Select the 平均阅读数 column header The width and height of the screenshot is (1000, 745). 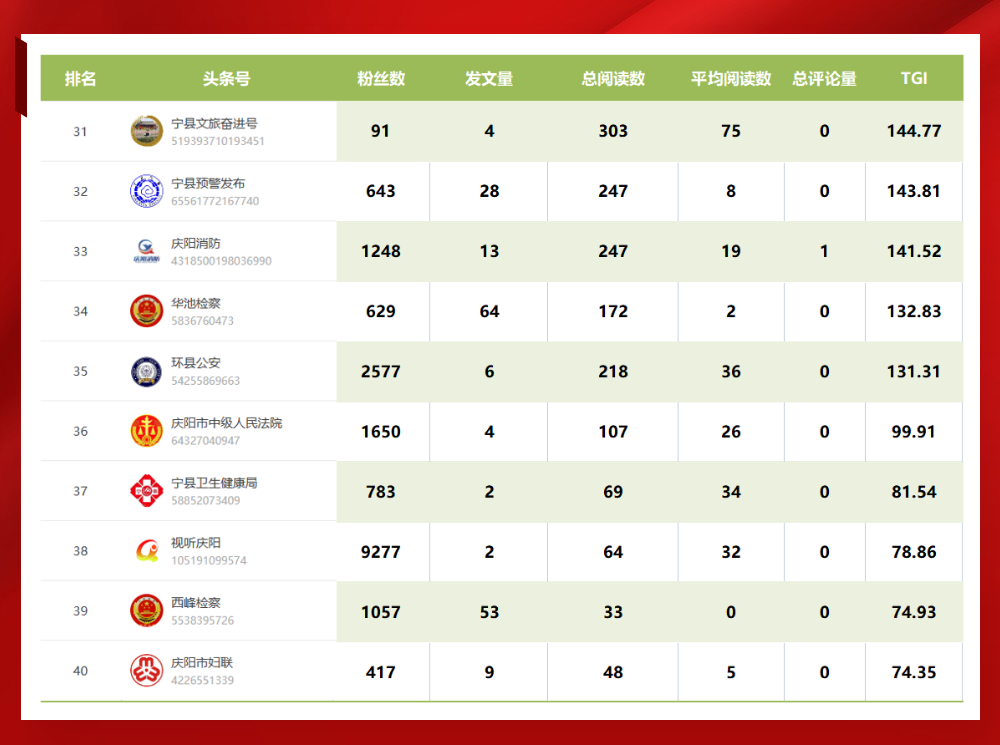point(731,79)
